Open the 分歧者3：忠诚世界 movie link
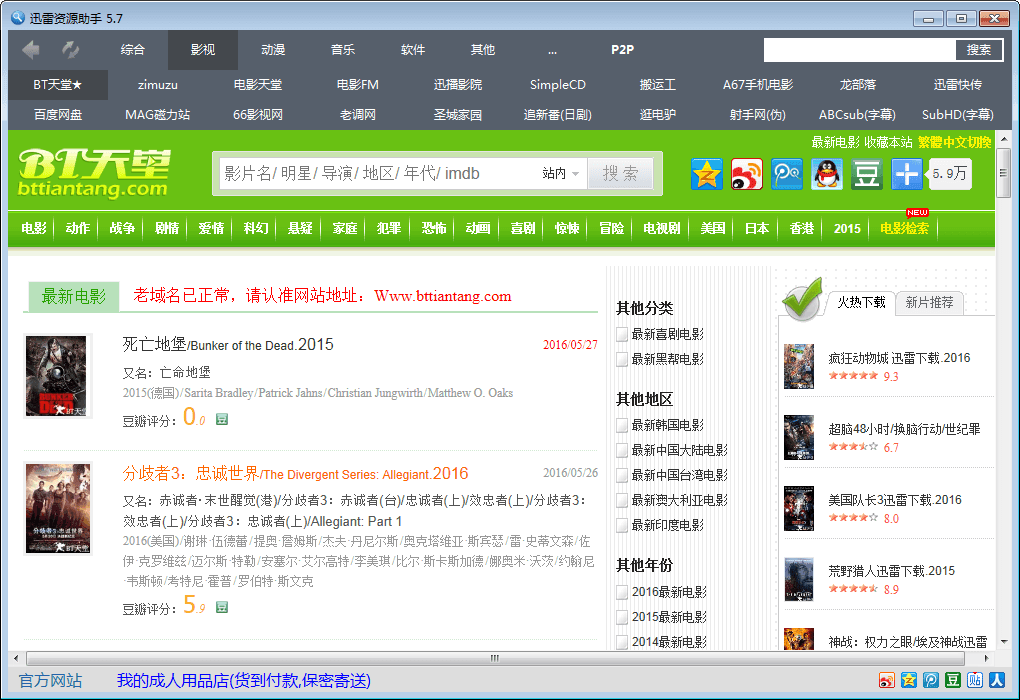Image resolution: width=1020 pixels, height=700 pixels. pos(295,474)
